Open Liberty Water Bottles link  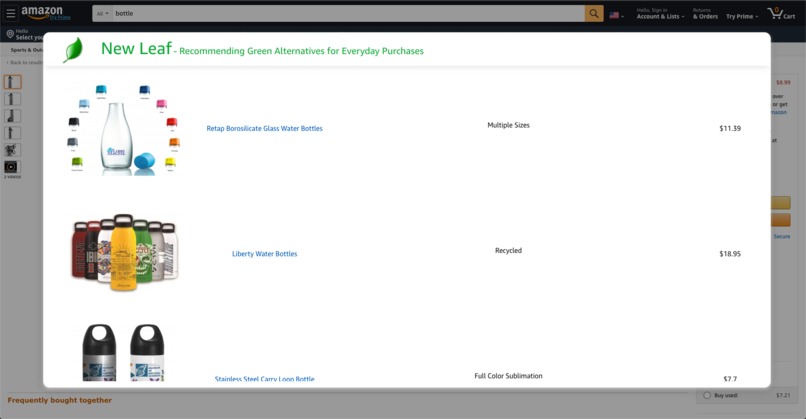(264, 254)
